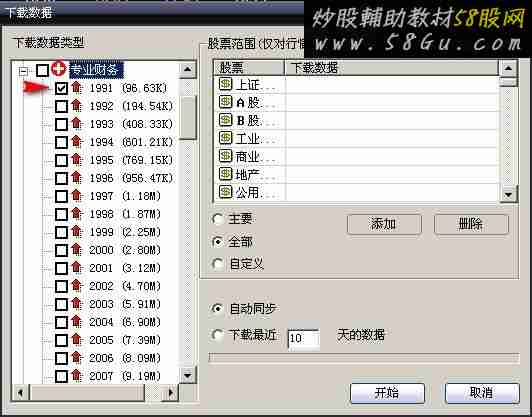Click the red house icon next to 1995
The height and width of the screenshot is (417, 532).
(x=77, y=159)
